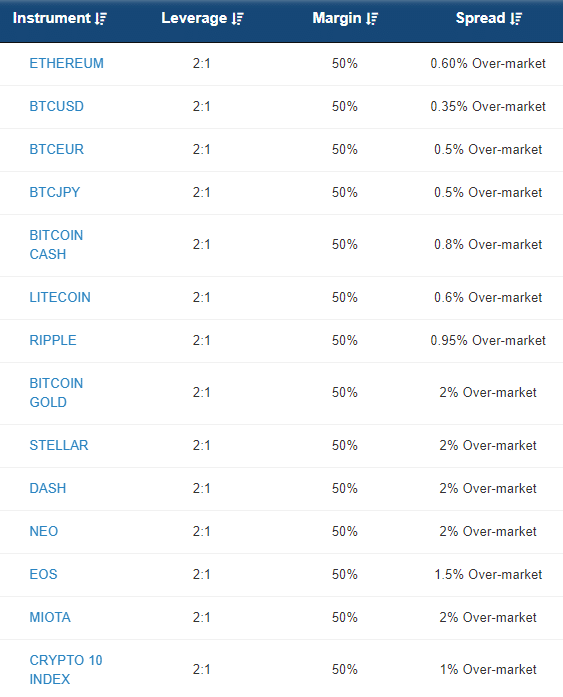This screenshot has width=563, height=697.
Task: Open the NEO instrument link
Action: 44,531
